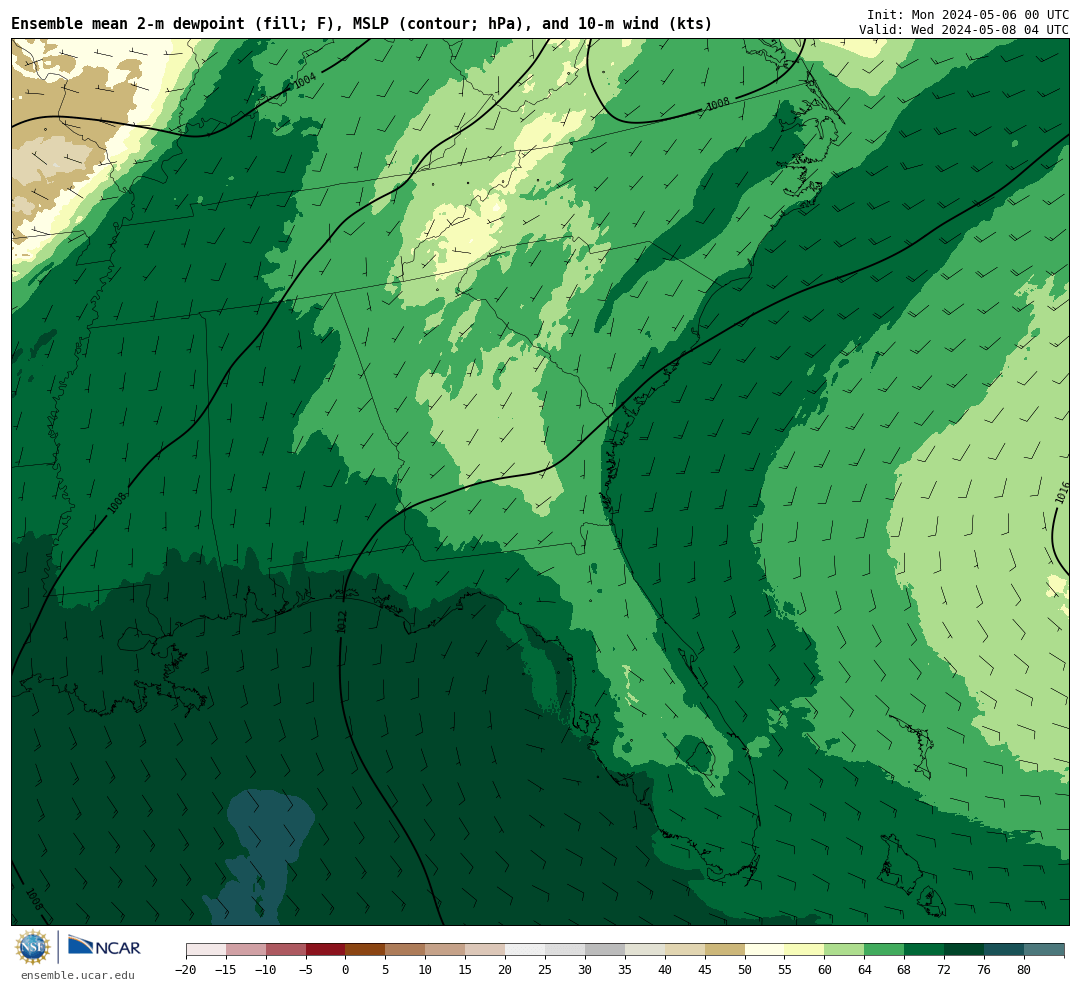Click the NCAR logo

(x=104, y=947)
